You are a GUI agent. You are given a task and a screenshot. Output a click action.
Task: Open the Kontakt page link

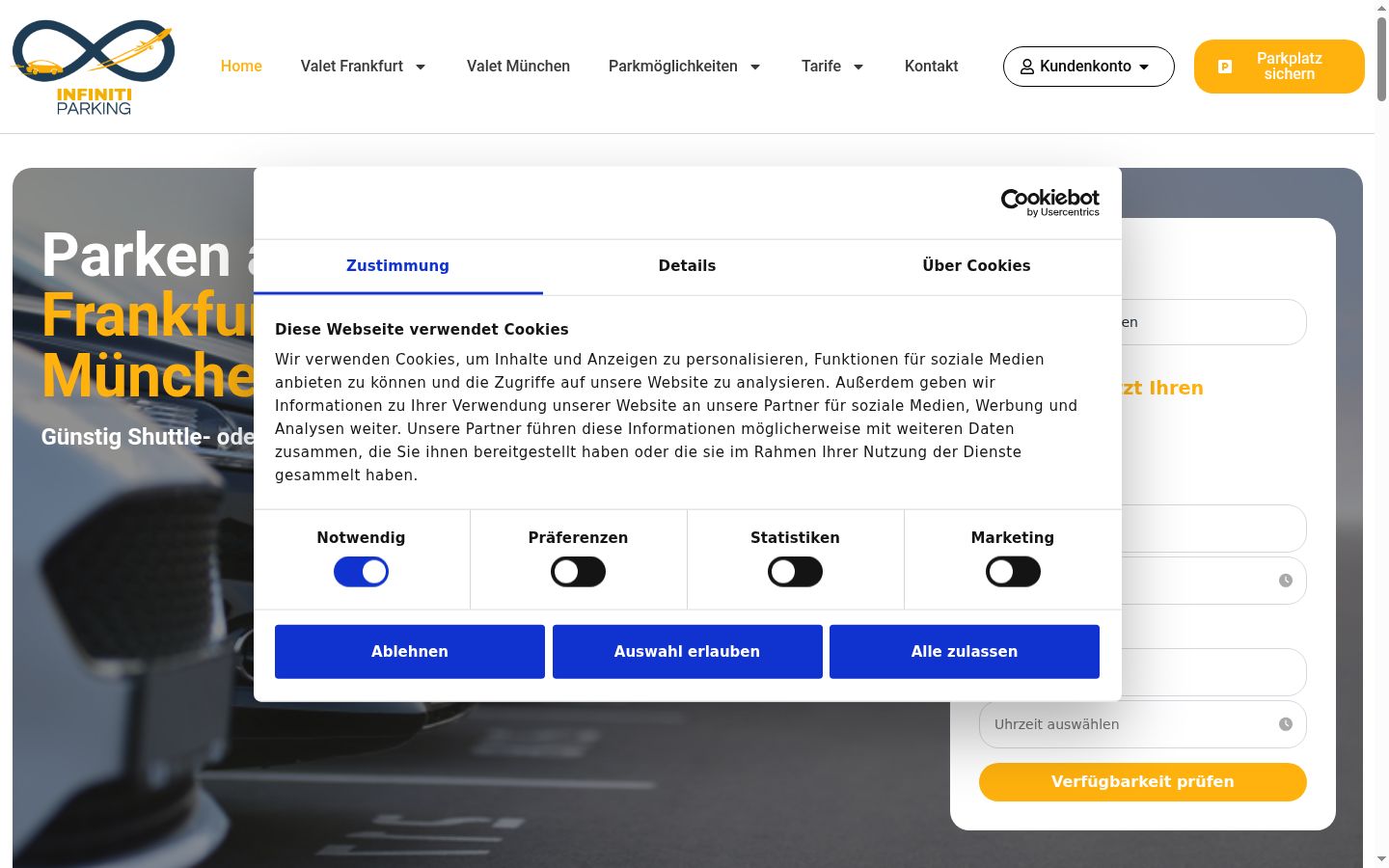pos(931,67)
